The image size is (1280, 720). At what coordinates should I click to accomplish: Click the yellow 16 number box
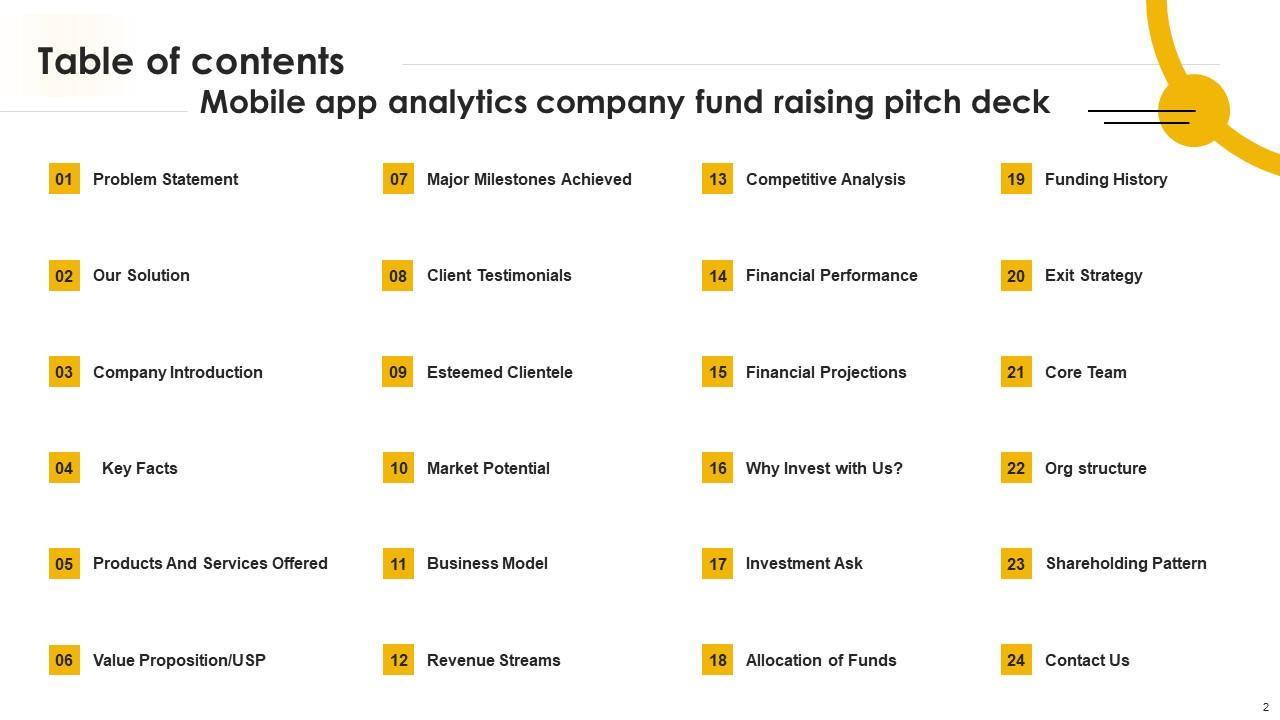717,468
